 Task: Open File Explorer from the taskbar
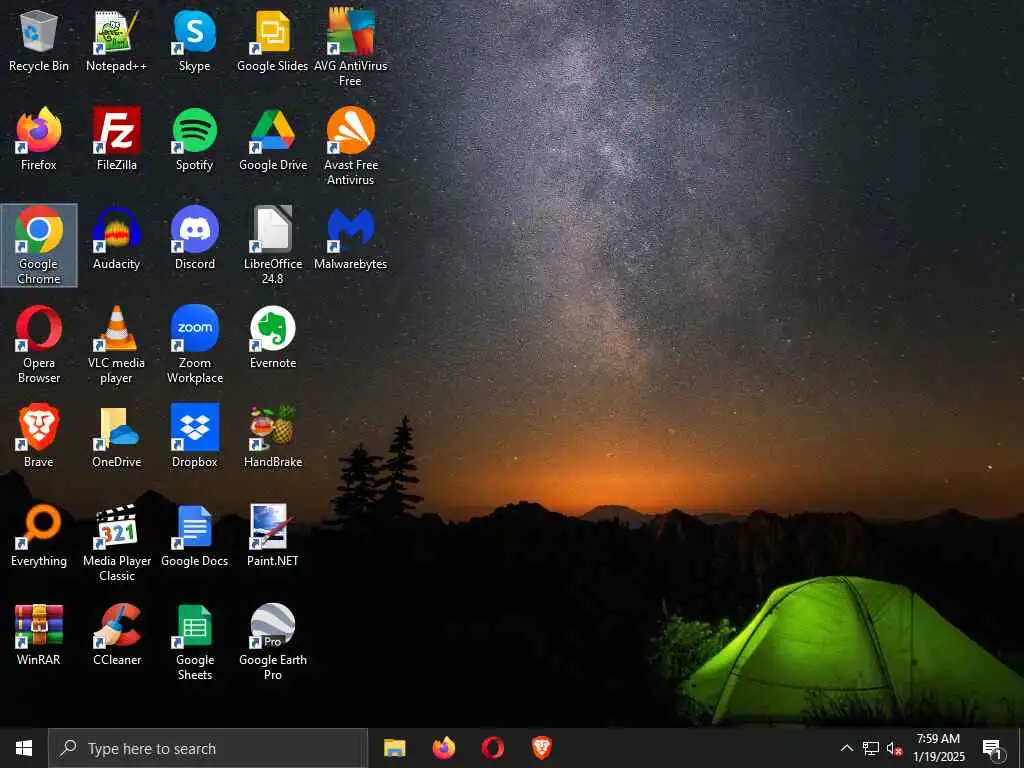coord(394,748)
